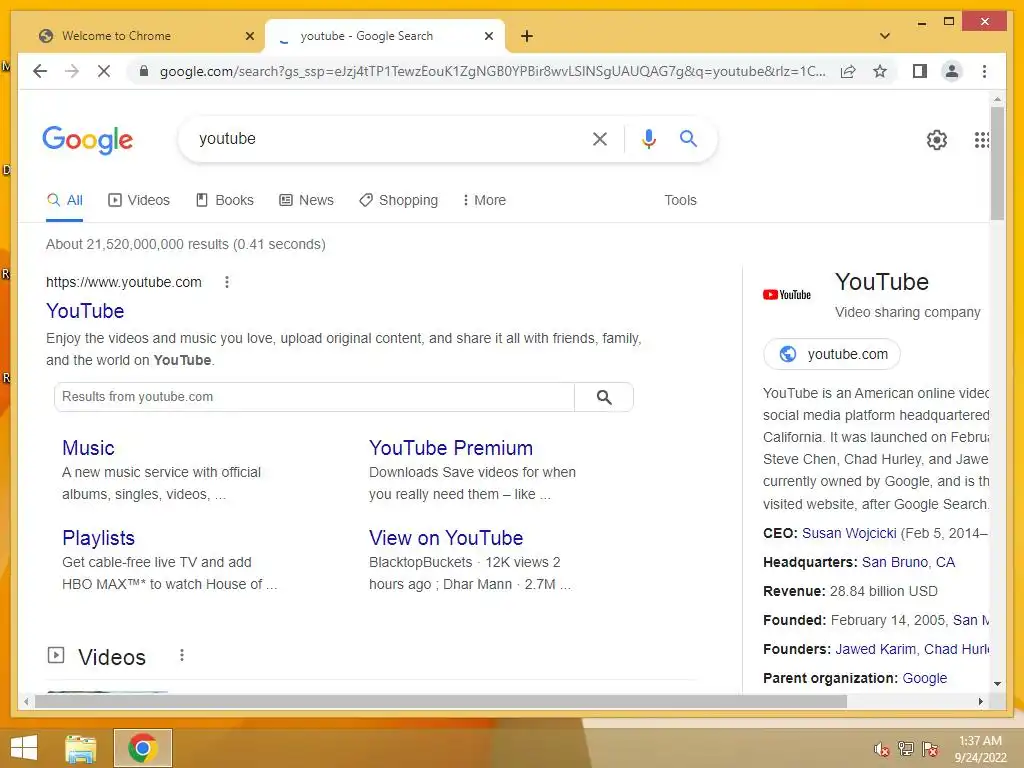View site information via padlock icon
The image size is (1024, 768).
[144, 71]
